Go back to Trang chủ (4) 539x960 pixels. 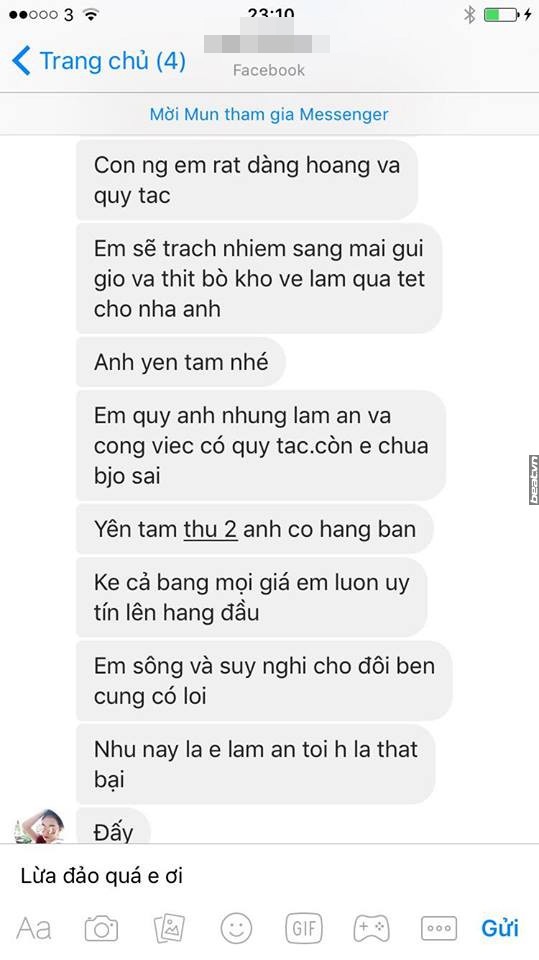[x=99, y=61]
